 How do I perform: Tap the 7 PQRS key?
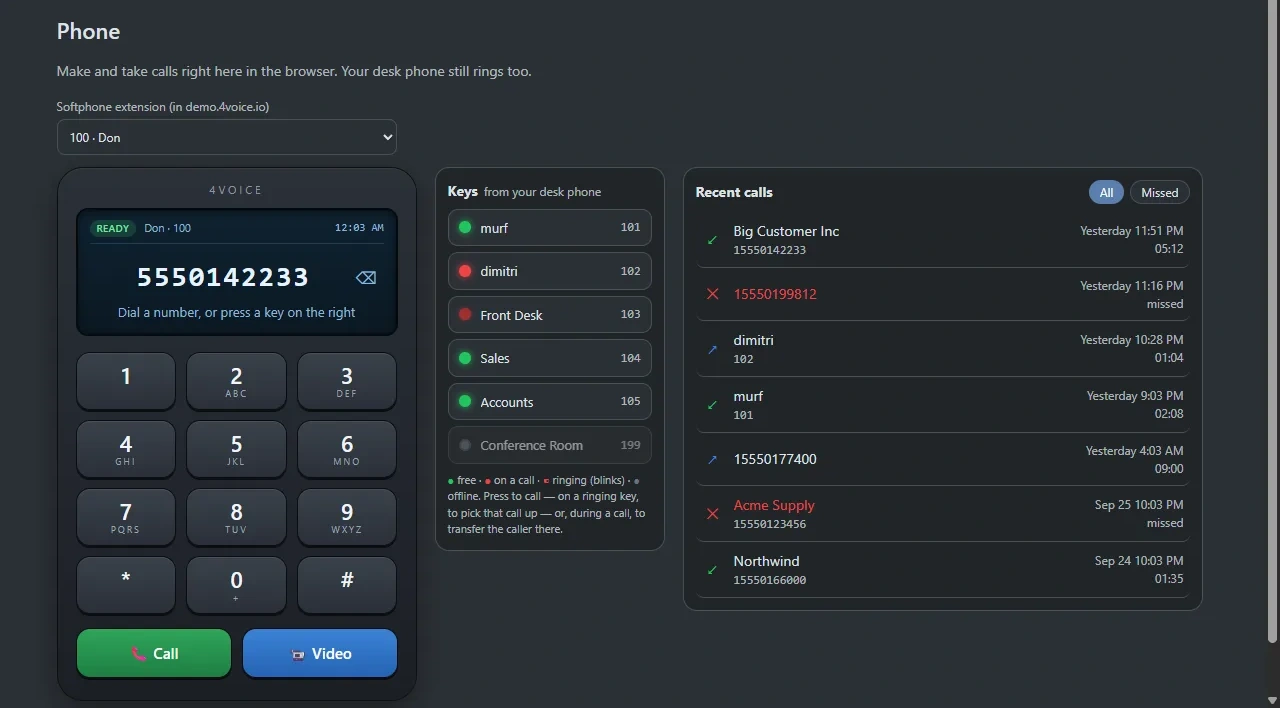(126, 517)
